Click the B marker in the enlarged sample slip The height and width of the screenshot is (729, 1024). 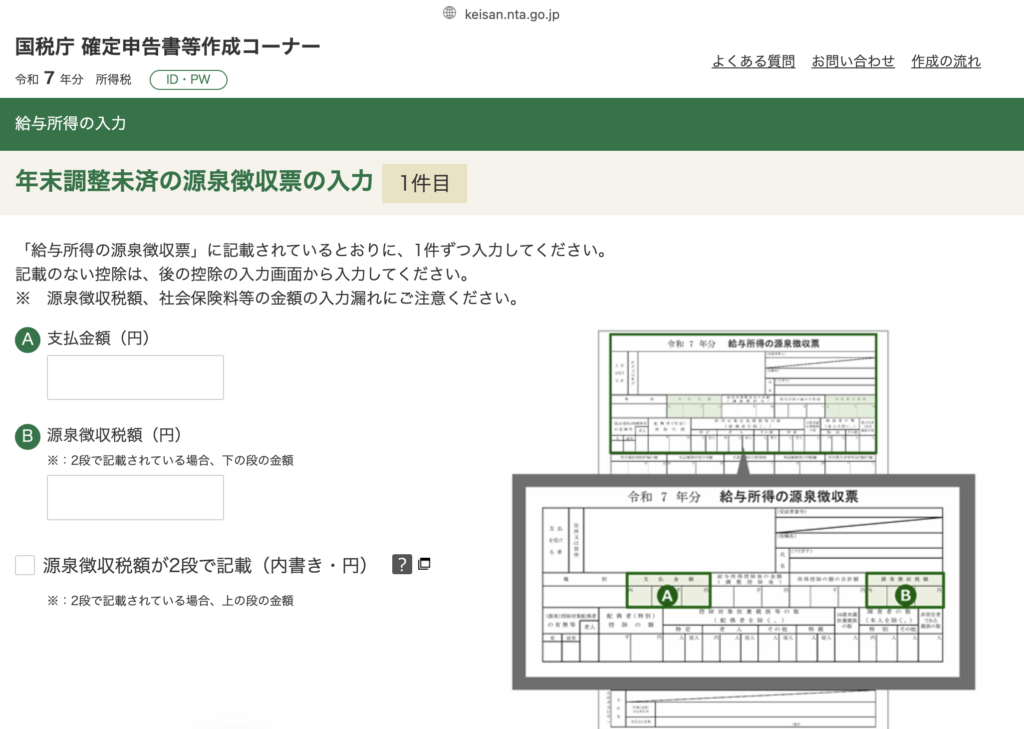pyautogui.click(x=904, y=595)
